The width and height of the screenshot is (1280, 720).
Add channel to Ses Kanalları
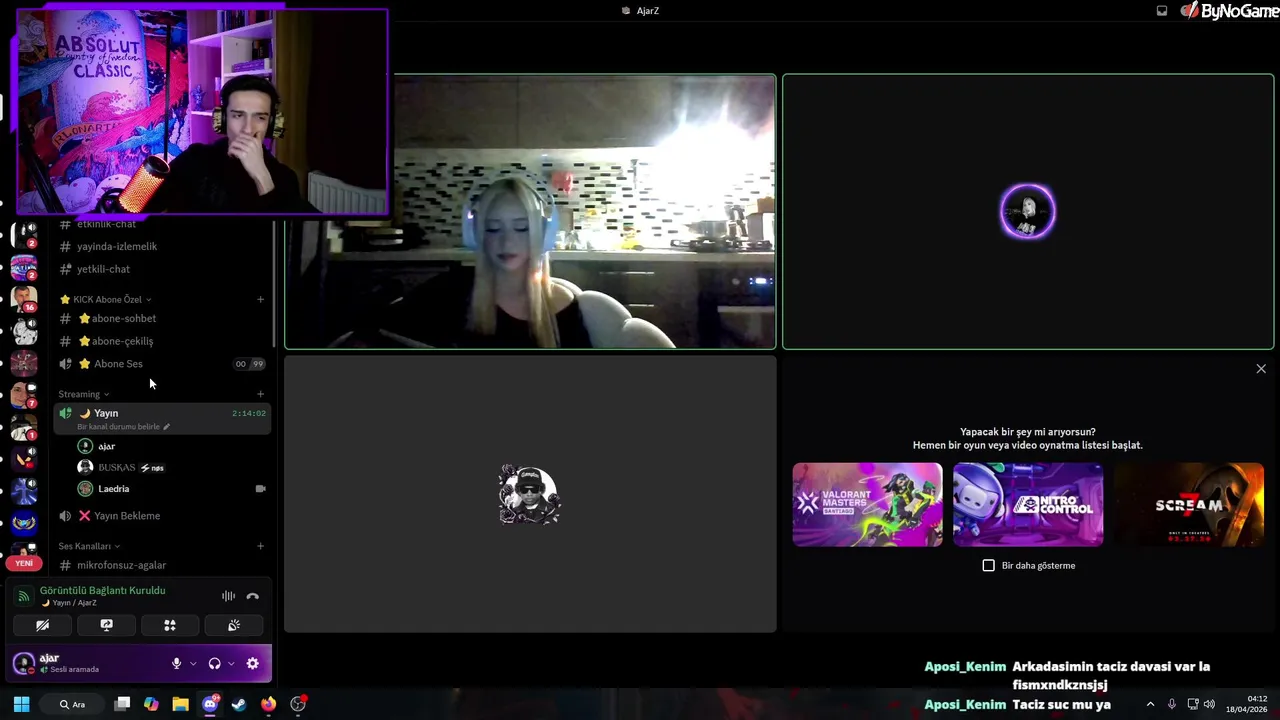[261, 546]
